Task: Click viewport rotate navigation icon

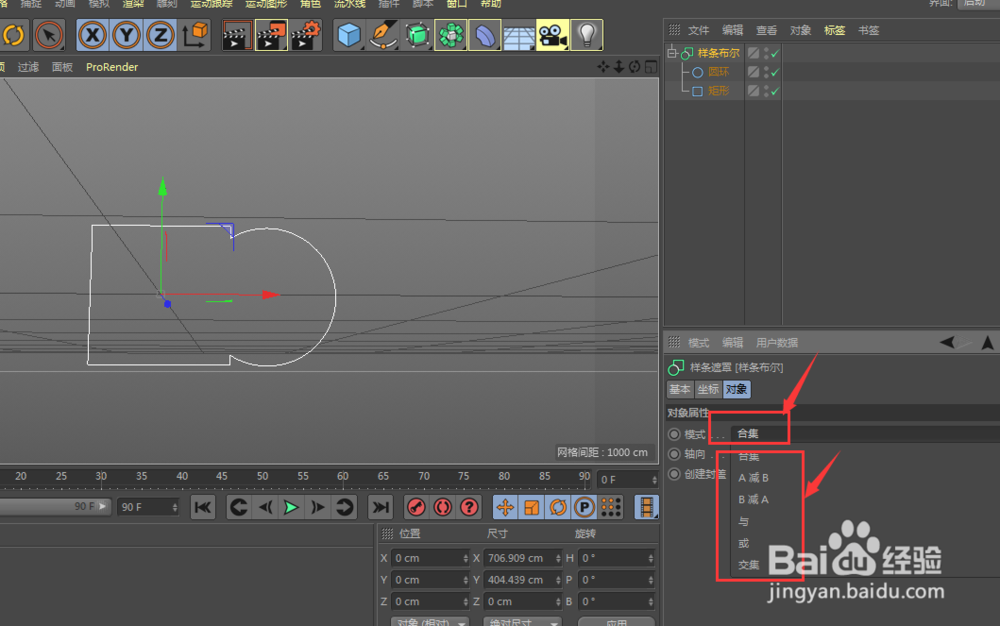Action: (x=635, y=66)
